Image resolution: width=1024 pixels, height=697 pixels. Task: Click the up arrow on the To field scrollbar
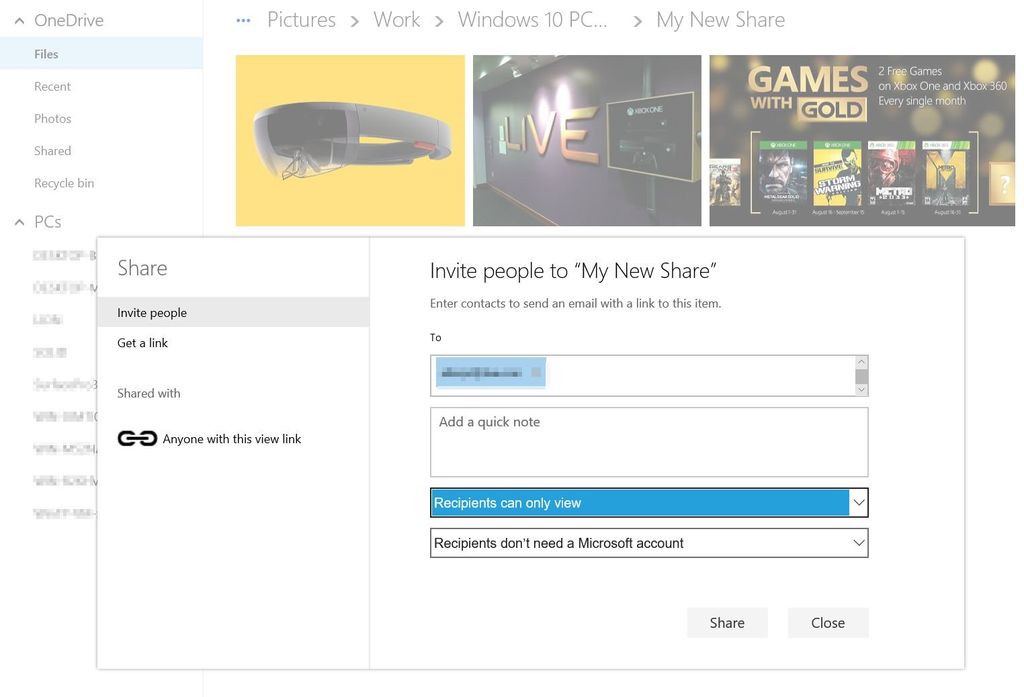861,360
